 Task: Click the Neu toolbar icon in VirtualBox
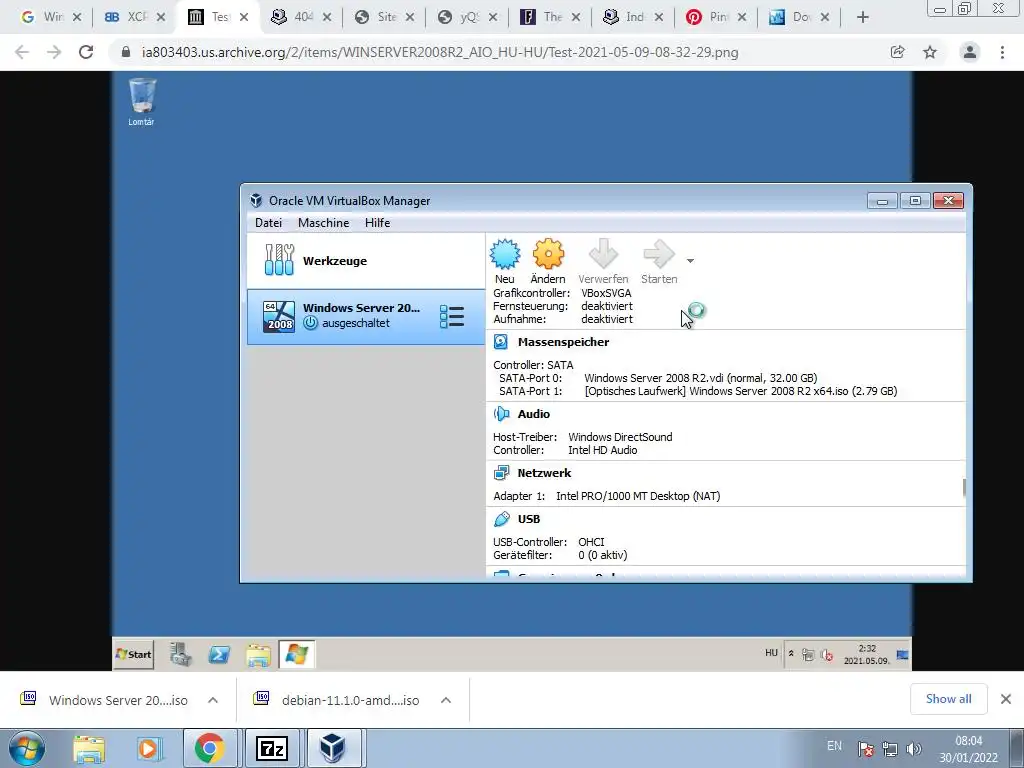505,254
